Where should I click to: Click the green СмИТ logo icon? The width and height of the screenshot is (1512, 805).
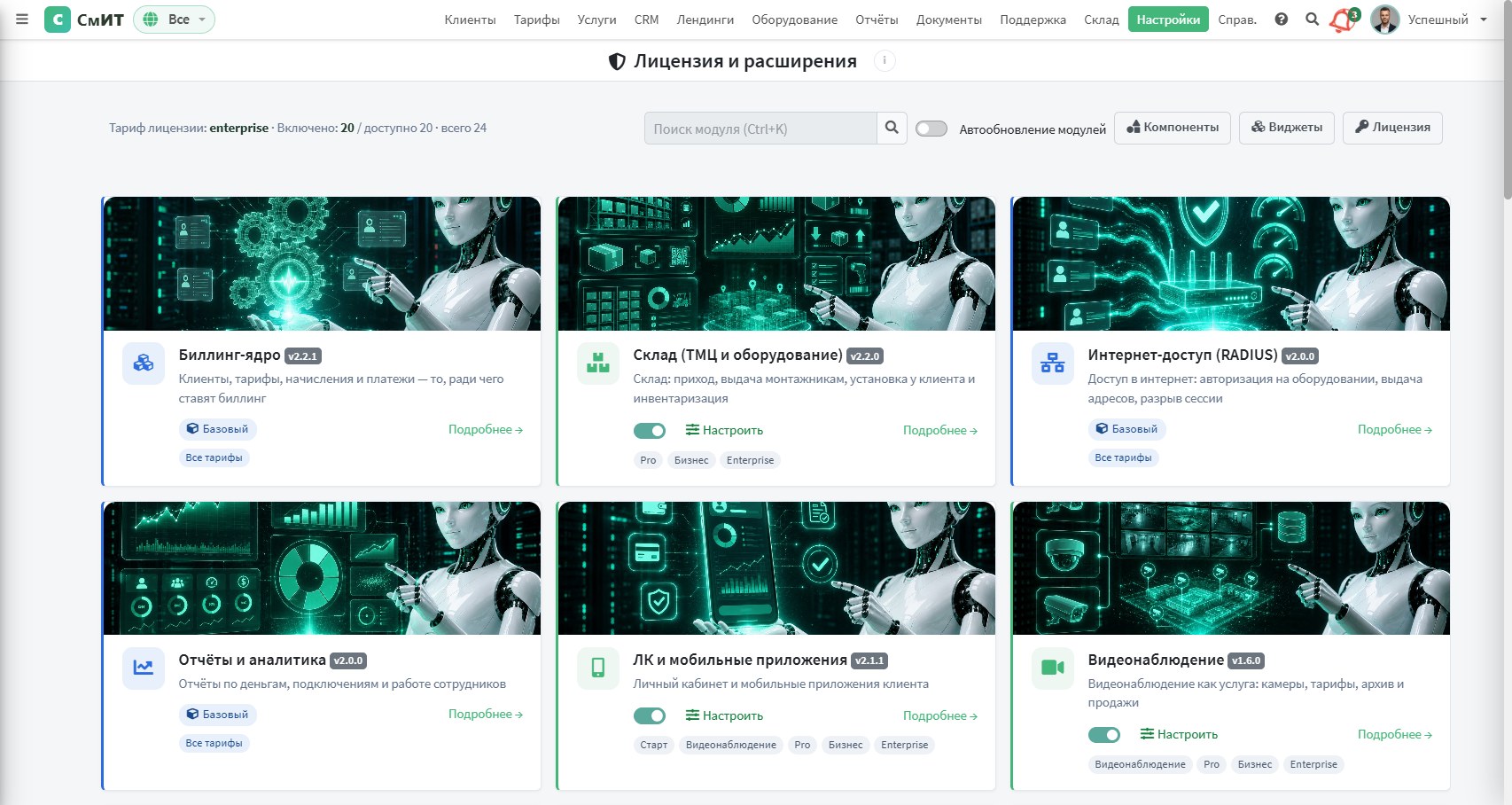pyautogui.click(x=58, y=20)
